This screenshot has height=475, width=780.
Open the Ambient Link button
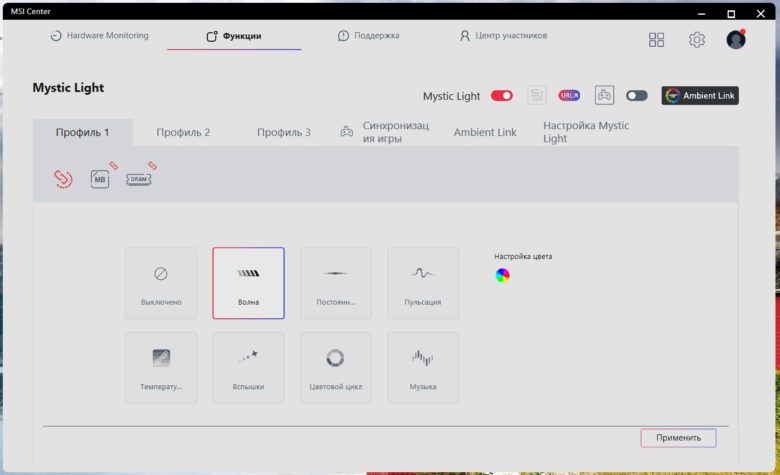click(700, 95)
